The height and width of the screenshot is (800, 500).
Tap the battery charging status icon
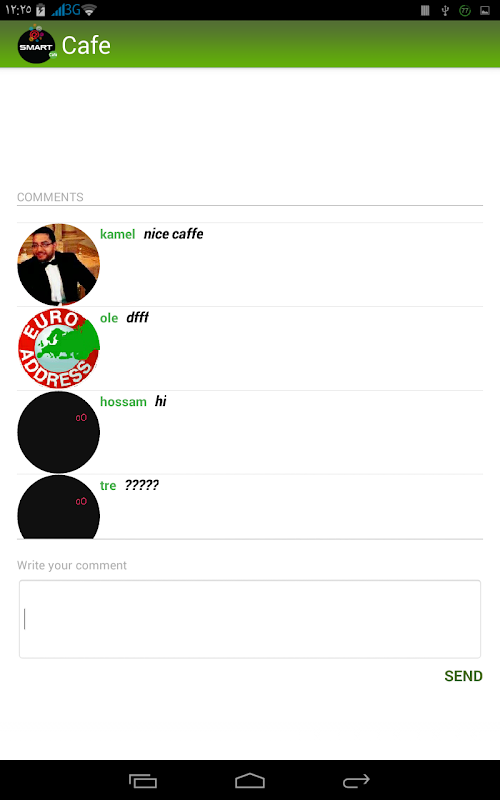[41, 10]
